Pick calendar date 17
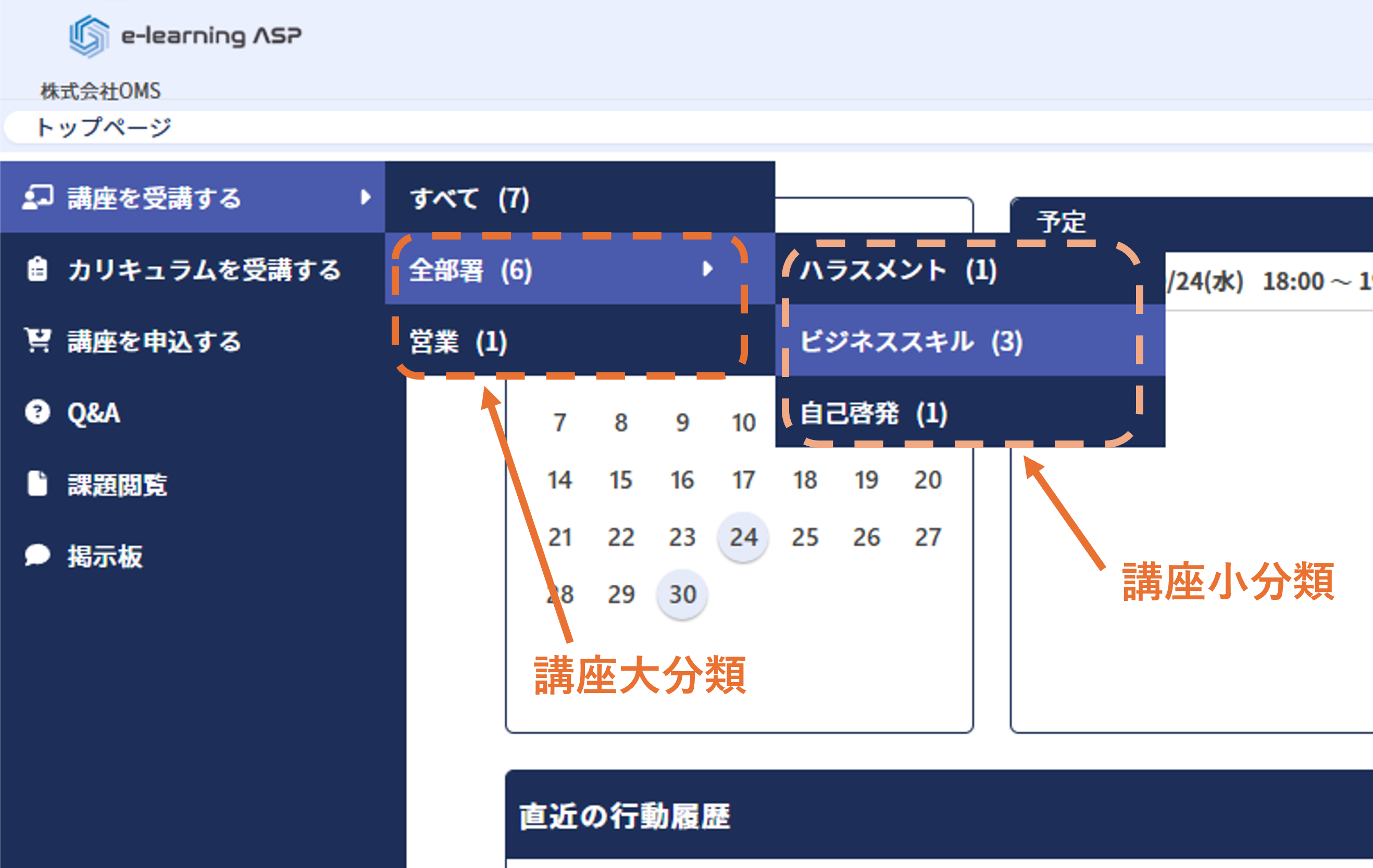The image size is (1373, 868). 743,480
